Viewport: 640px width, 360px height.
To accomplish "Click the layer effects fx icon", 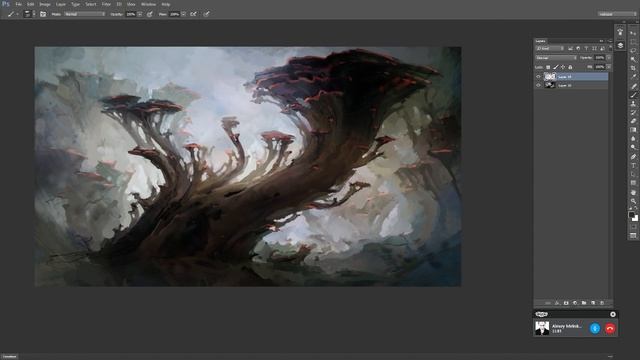I will [x=557, y=303].
